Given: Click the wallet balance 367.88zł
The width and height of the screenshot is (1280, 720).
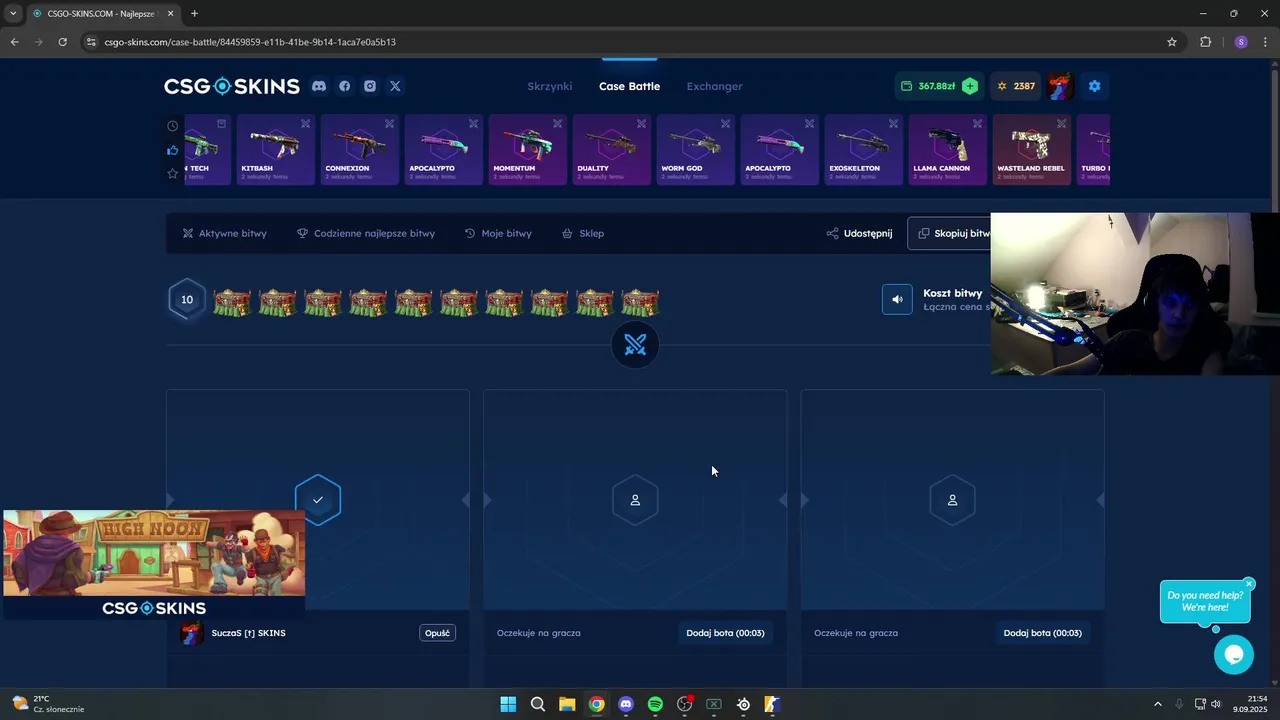Looking at the screenshot, I should click(928, 86).
